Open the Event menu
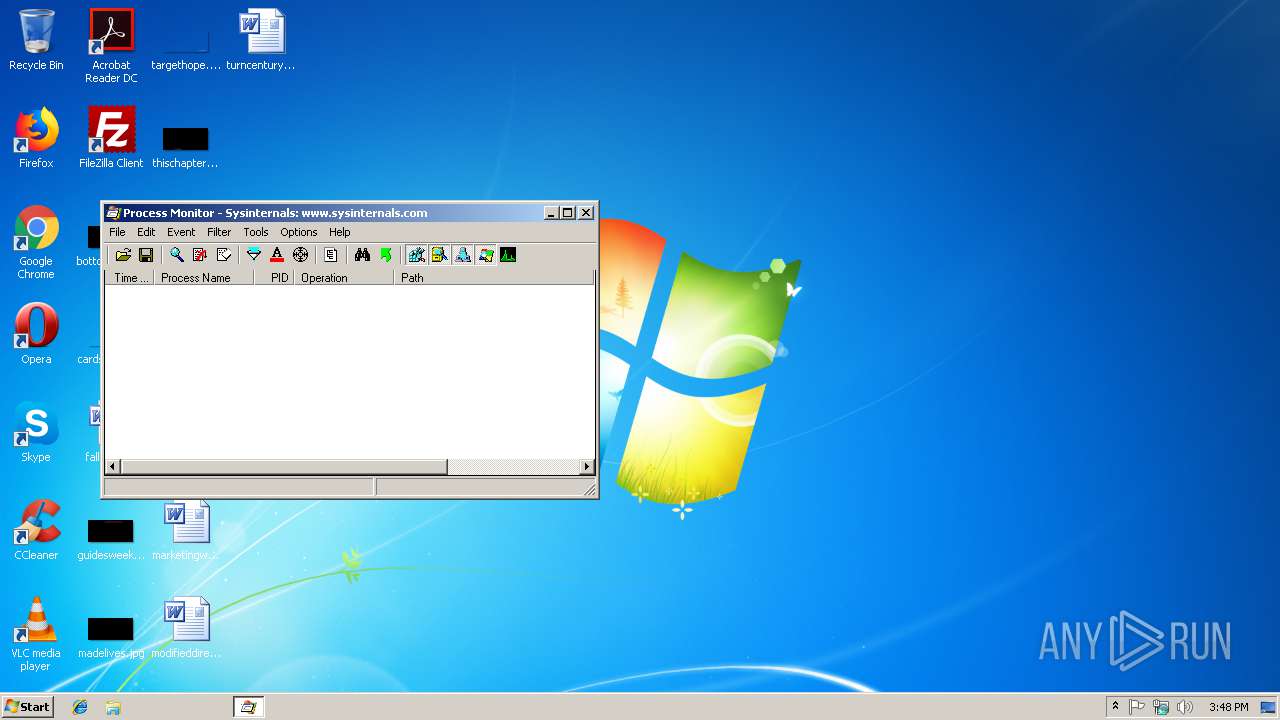 (181, 232)
